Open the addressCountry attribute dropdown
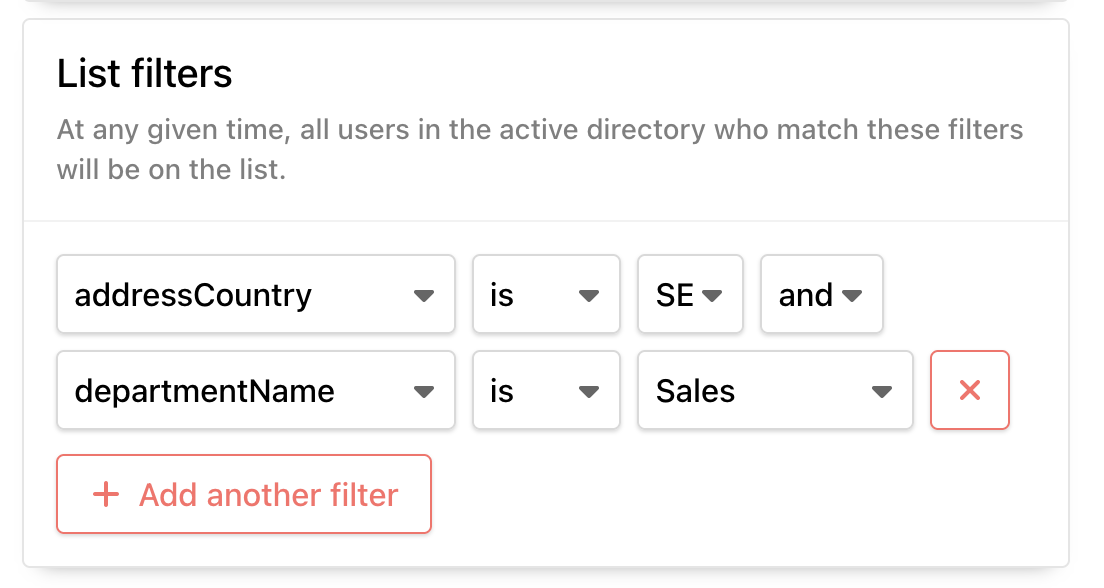1104x588 pixels. coord(256,294)
